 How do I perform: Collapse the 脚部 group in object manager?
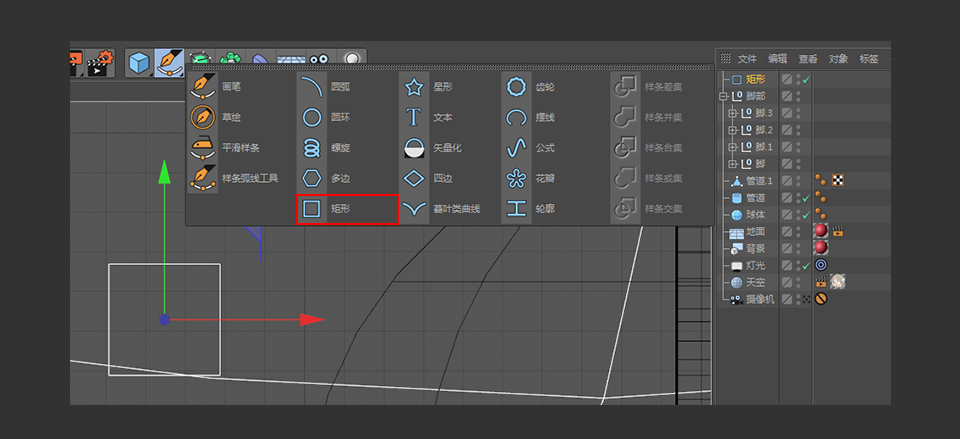[723, 97]
